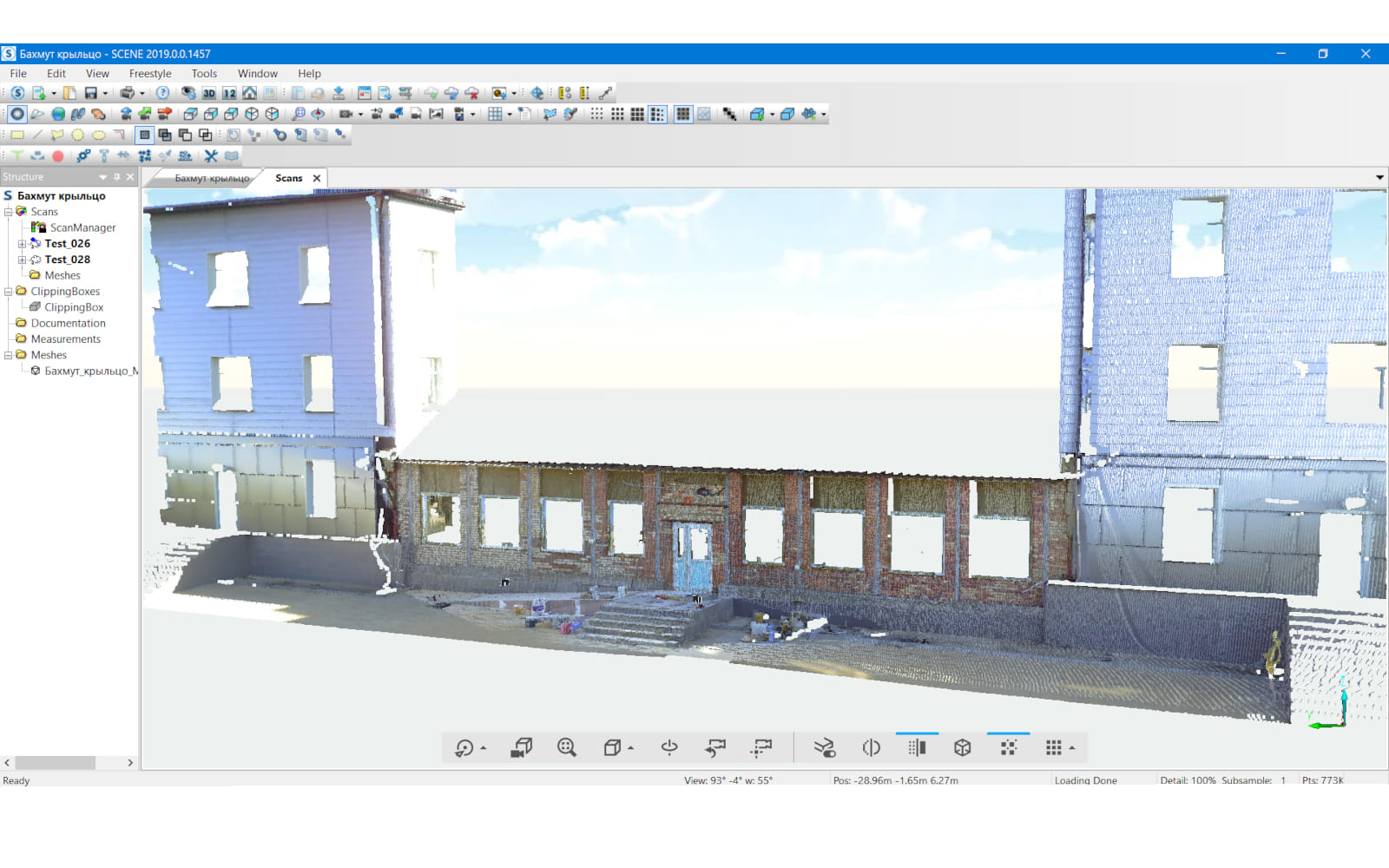
Task: Toggle the dense point density grid button
Action: 637,114
